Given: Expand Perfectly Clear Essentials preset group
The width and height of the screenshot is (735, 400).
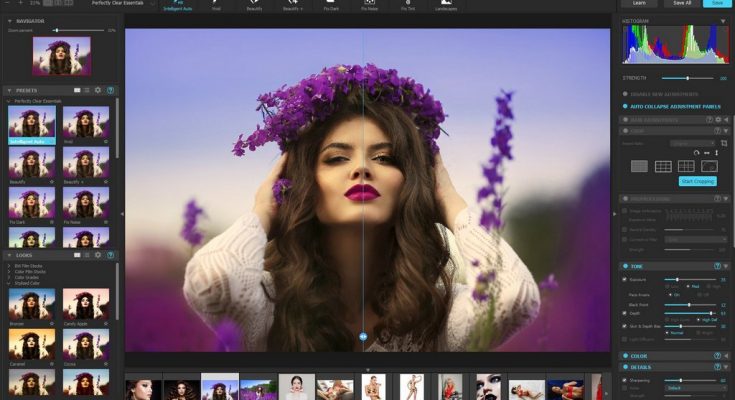Looking at the screenshot, I should (x=10, y=101).
